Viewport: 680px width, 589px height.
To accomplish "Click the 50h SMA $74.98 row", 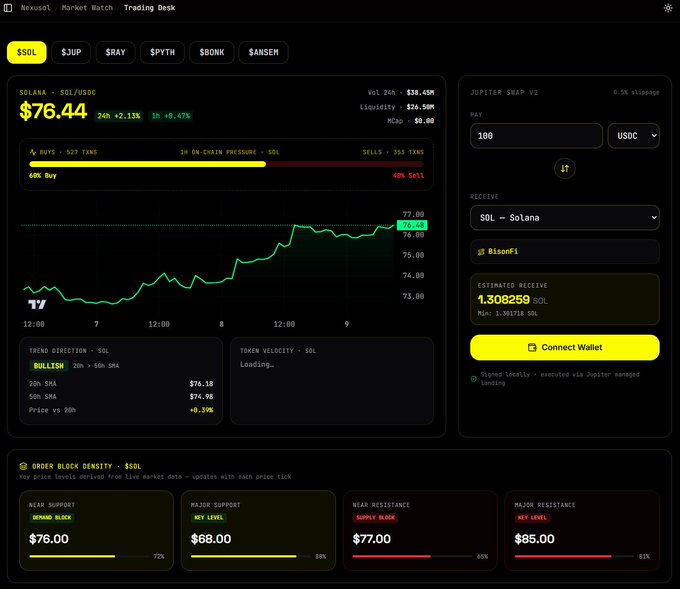I will pyautogui.click(x=121, y=397).
